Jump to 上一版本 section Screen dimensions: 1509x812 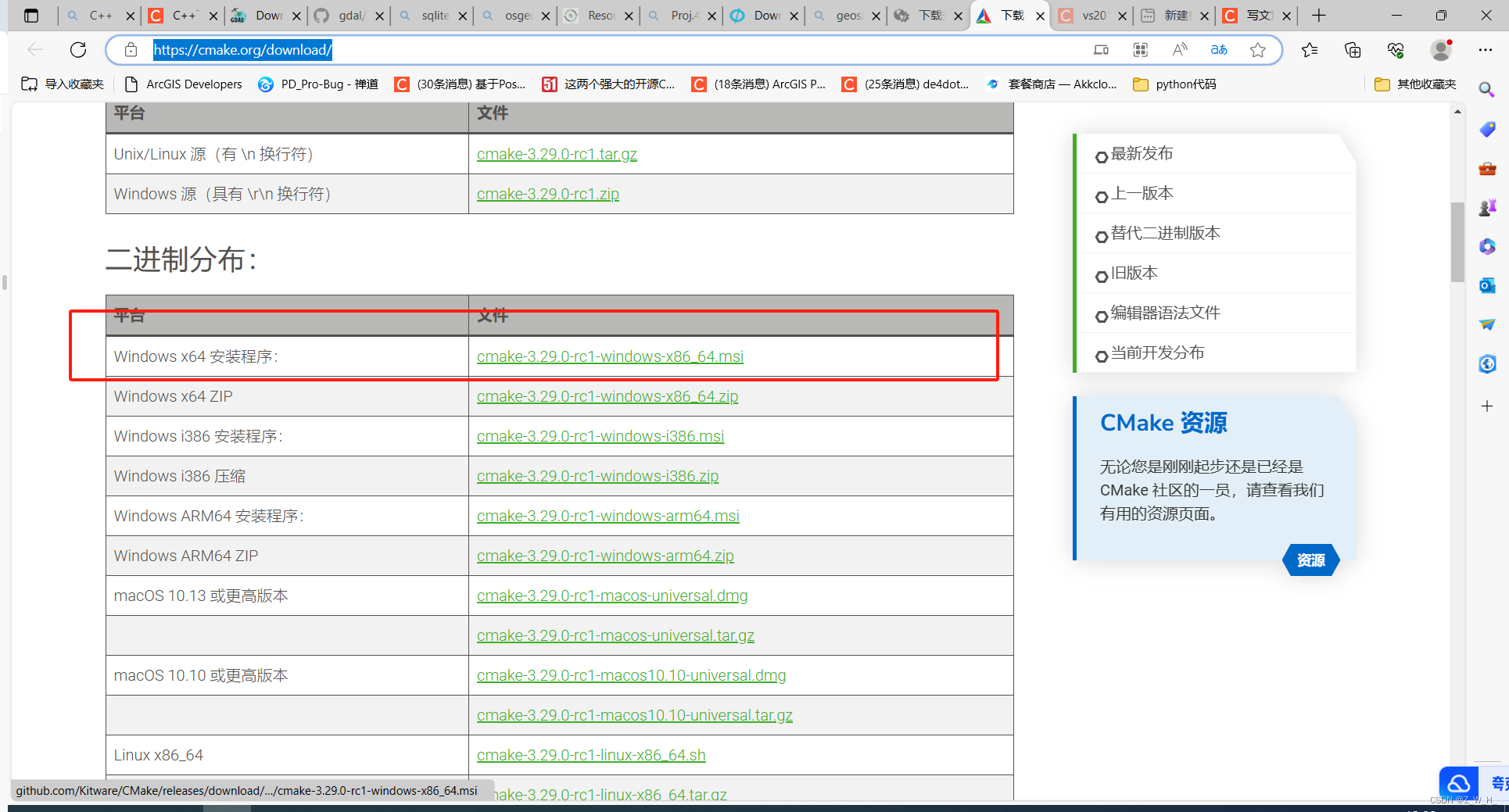pos(1142,194)
